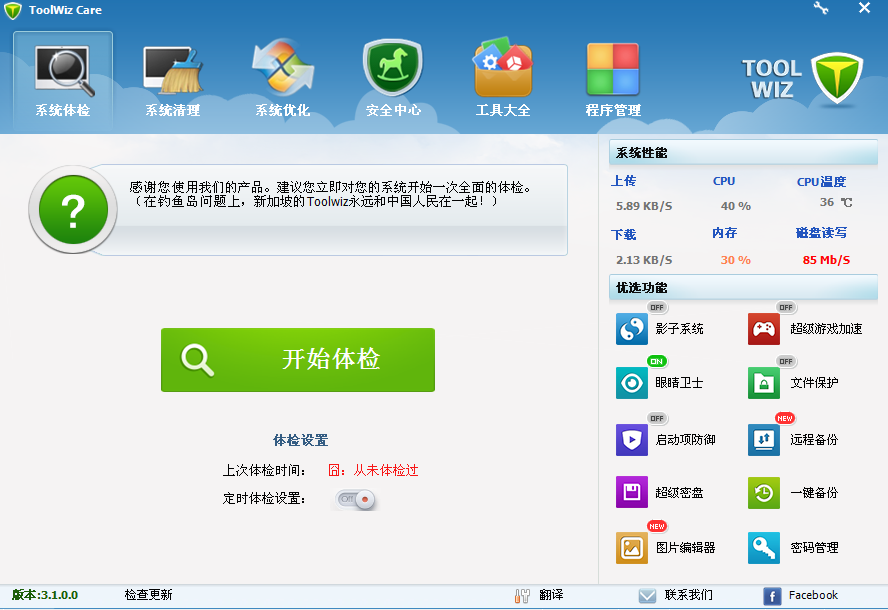888x610 pixels.
Task: Go to the 安全中心 security center tab
Action: tap(393, 80)
